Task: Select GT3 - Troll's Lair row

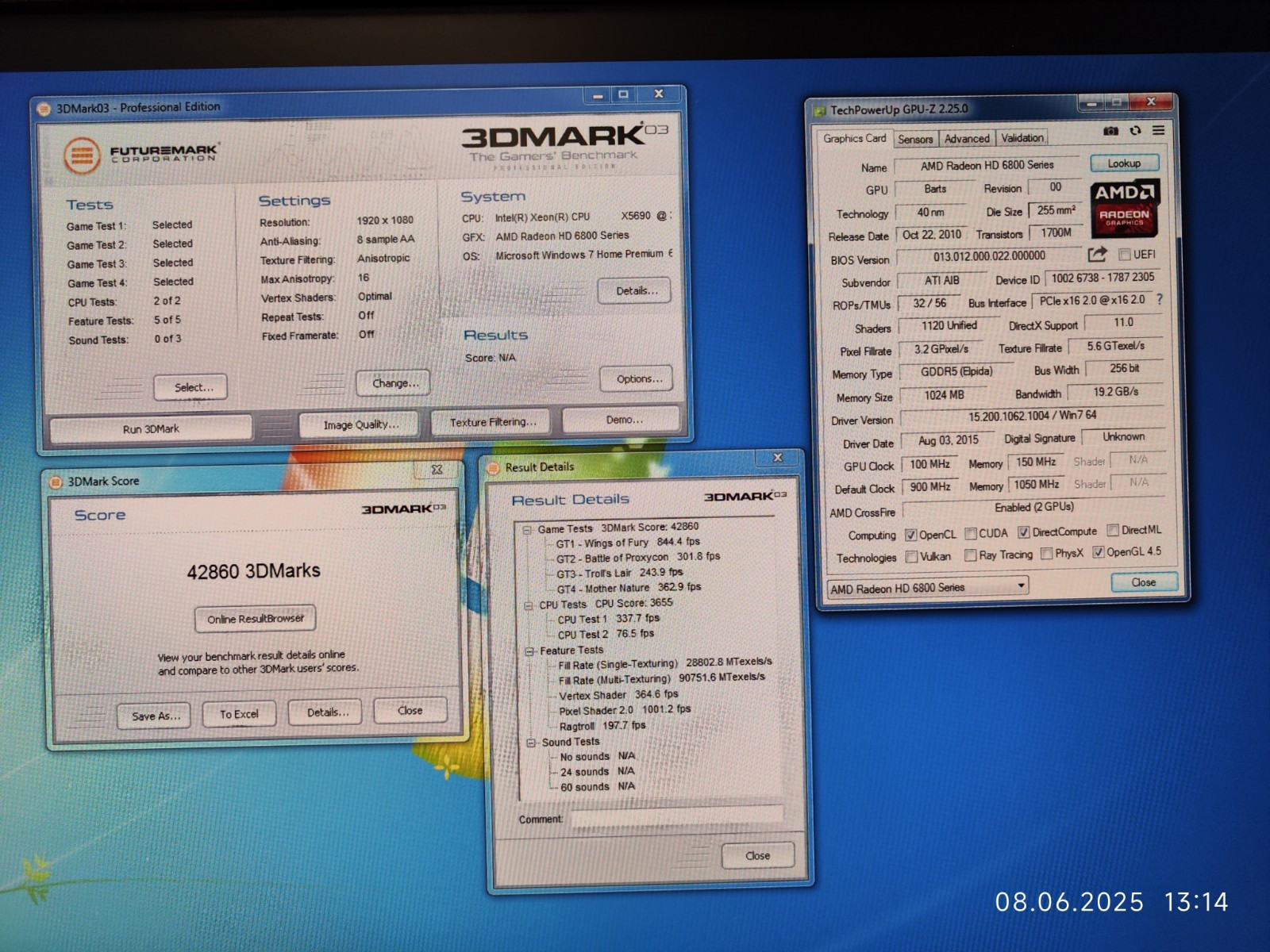Action: pos(619,573)
